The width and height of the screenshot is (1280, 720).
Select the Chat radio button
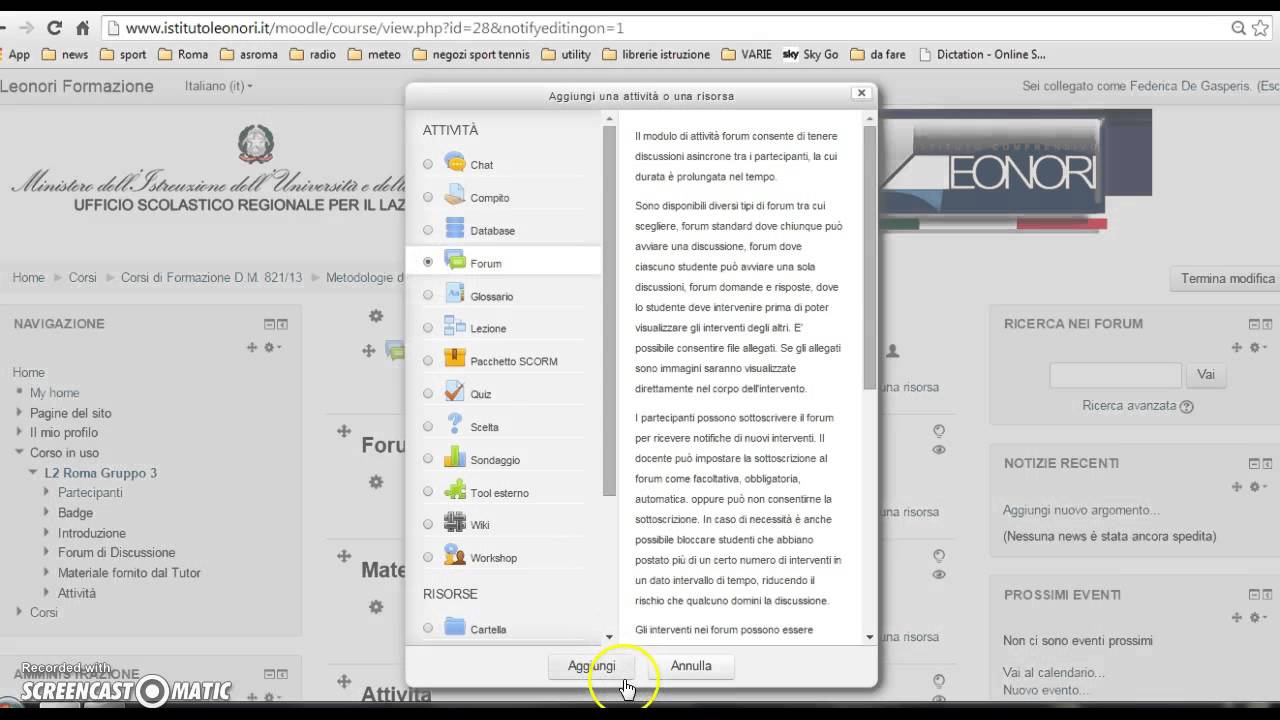coord(428,164)
